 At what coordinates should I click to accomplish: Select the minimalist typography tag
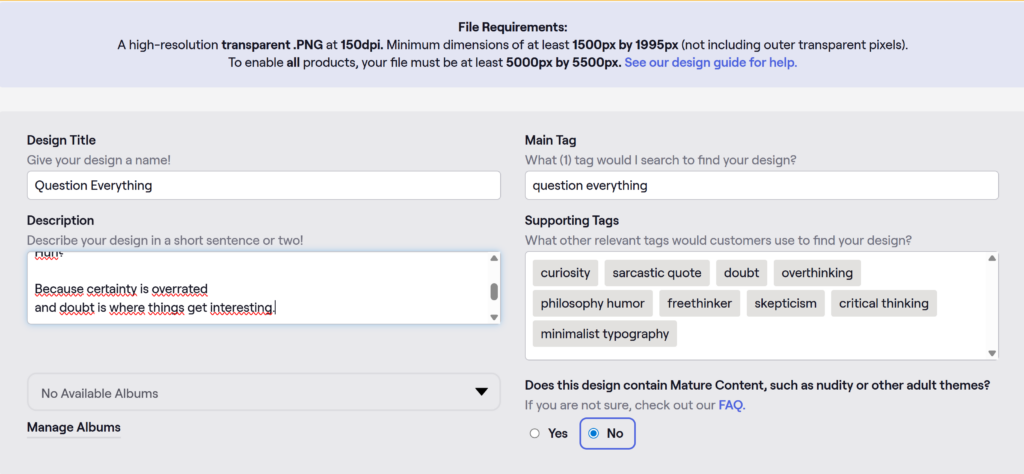coord(605,334)
